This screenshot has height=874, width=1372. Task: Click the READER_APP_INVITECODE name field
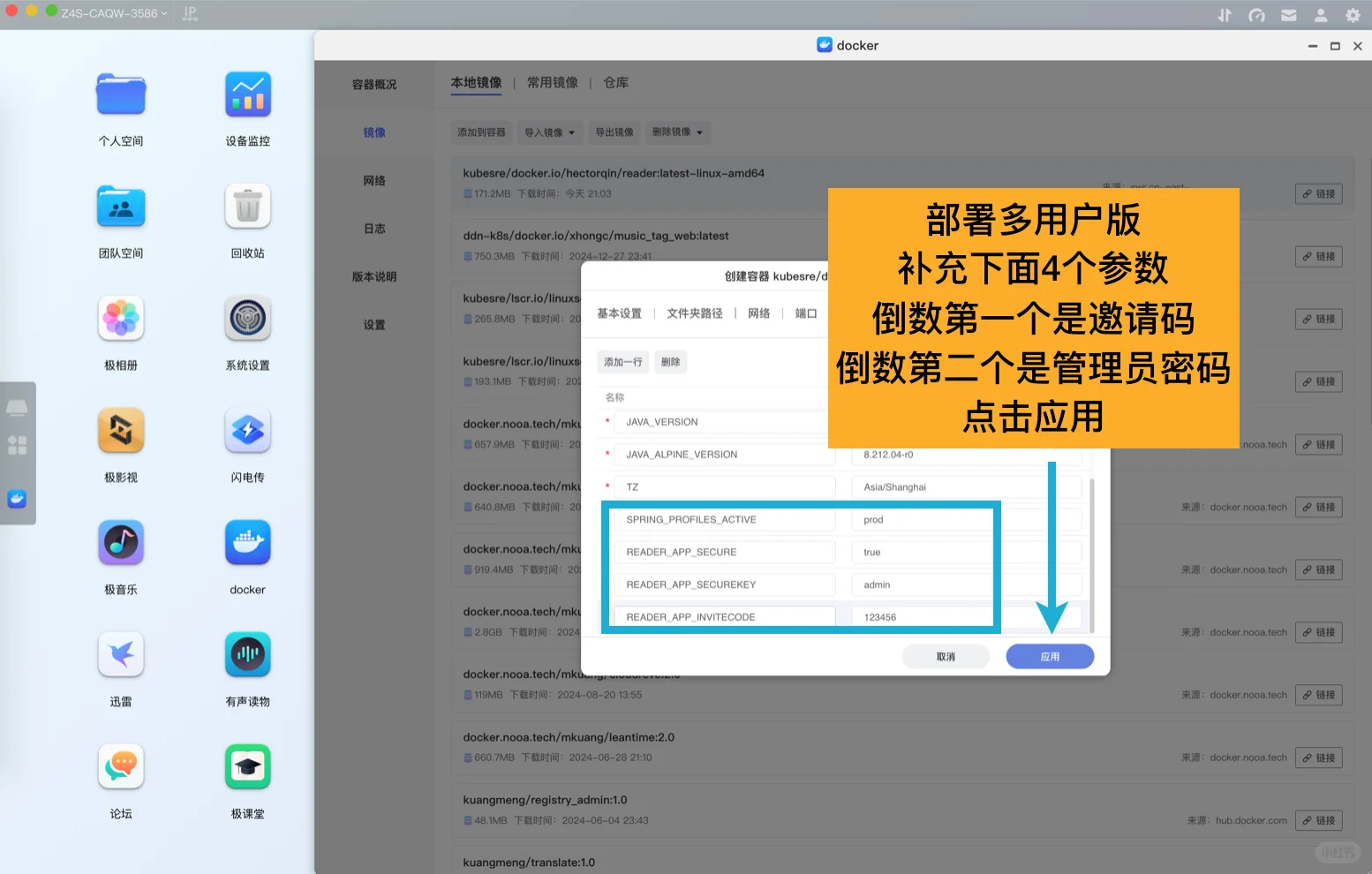point(725,617)
